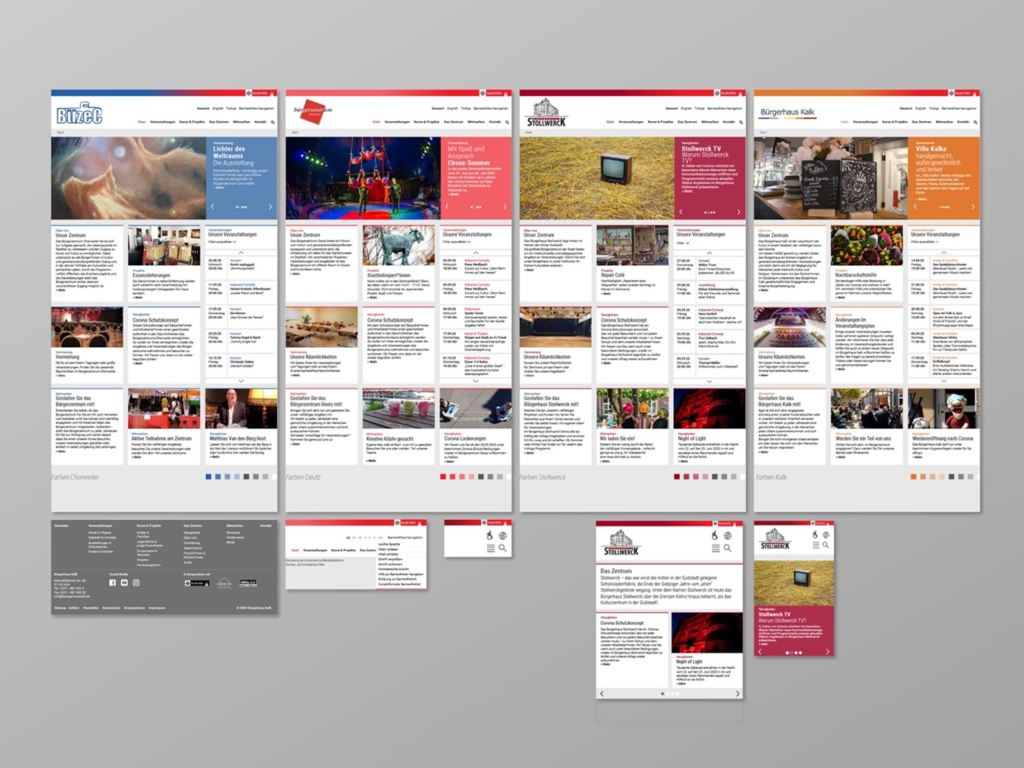Open 'Kurse & Projekte' in Bürgerhaus Kalk menu
Viewport: 1024px width, 768px height.
pyautogui.click(x=893, y=121)
